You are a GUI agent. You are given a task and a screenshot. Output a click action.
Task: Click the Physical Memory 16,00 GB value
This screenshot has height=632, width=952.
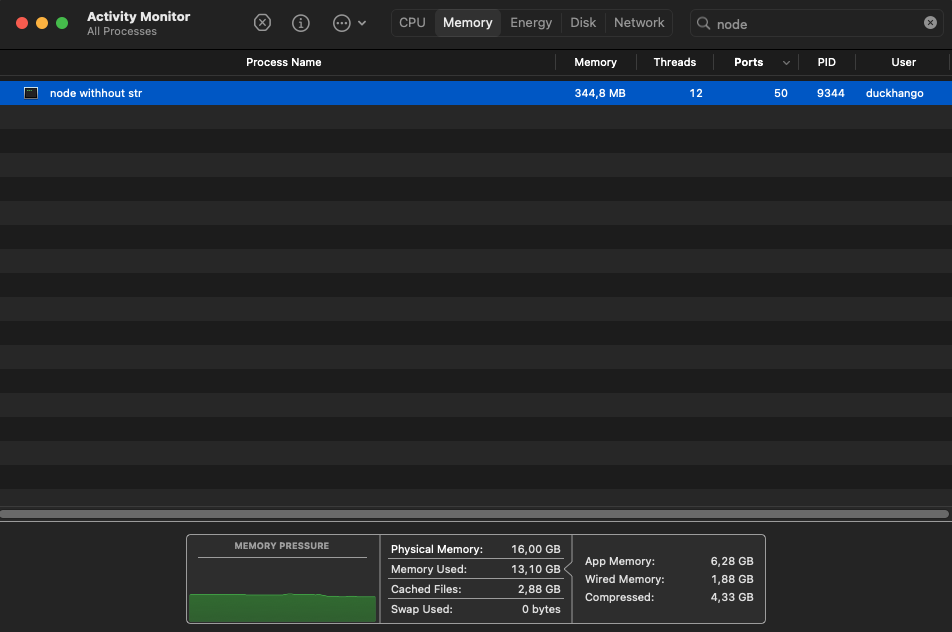pos(536,549)
